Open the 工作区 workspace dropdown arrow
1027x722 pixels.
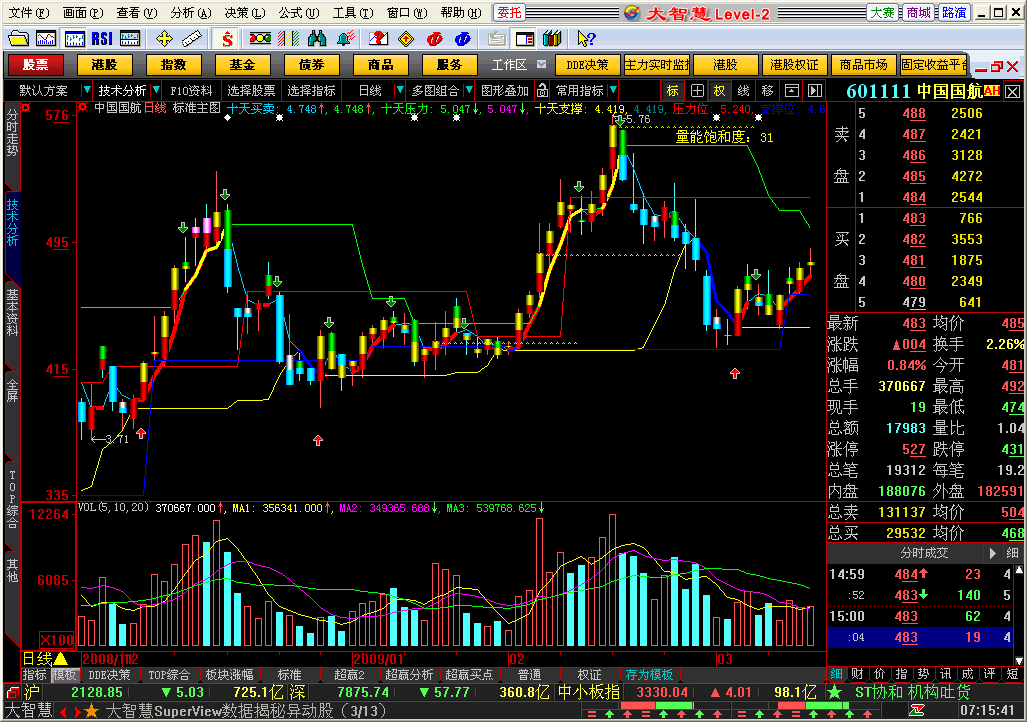[x=542, y=64]
